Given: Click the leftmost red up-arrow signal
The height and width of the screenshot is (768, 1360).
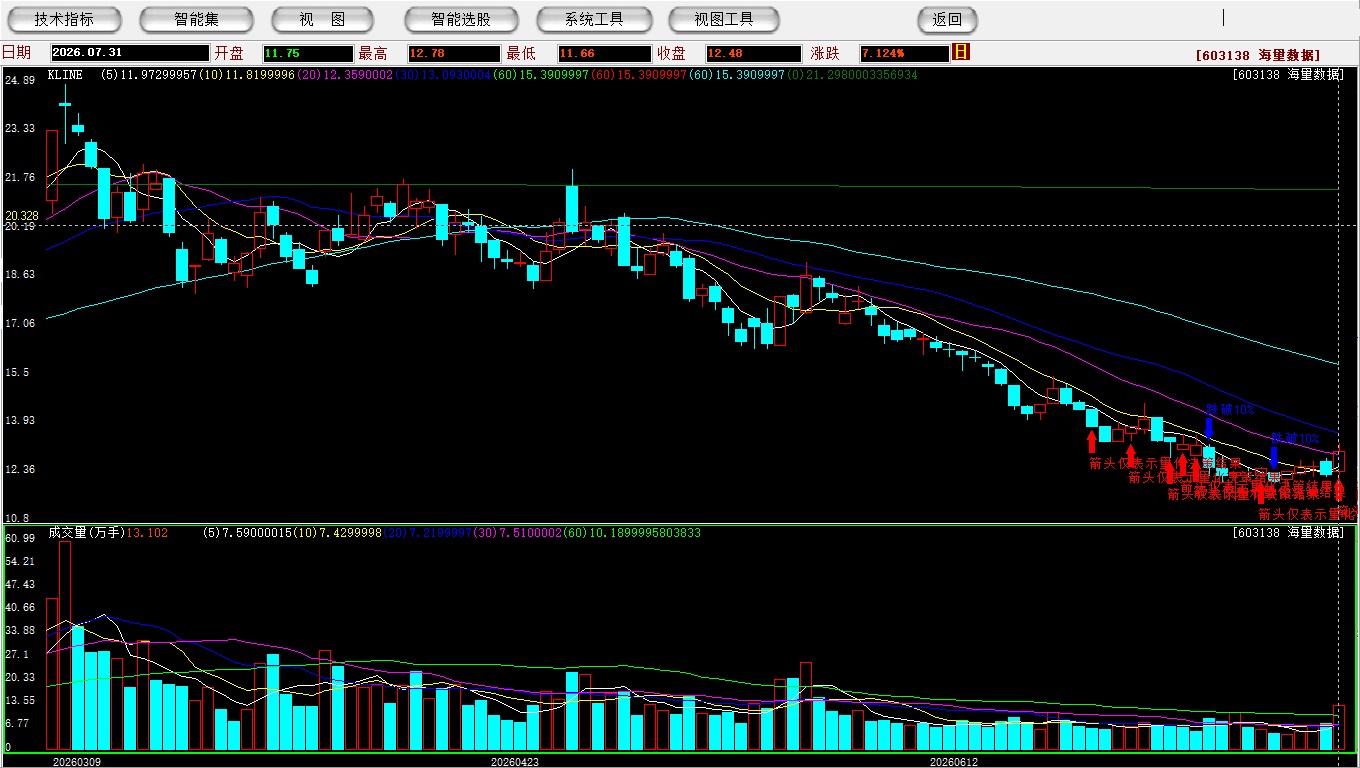Looking at the screenshot, I should [1092, 441].
